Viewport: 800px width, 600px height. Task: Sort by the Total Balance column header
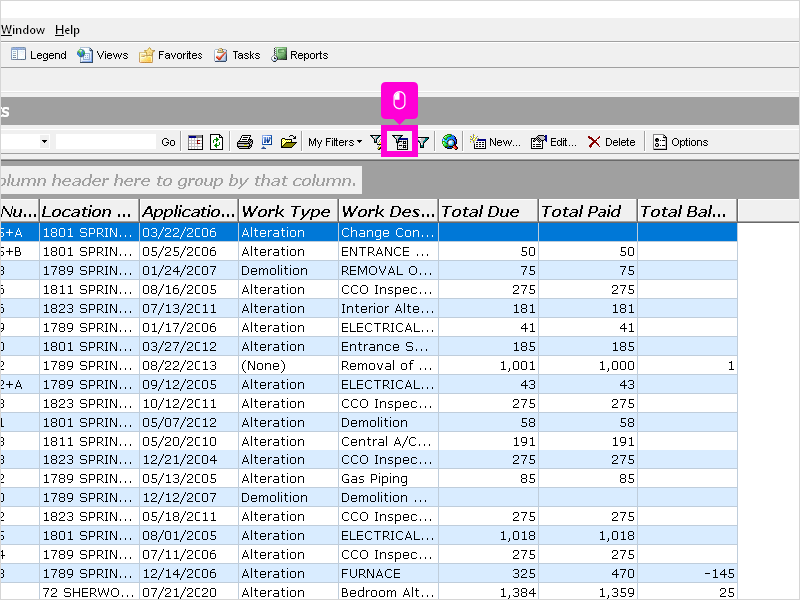coord(687,211)
